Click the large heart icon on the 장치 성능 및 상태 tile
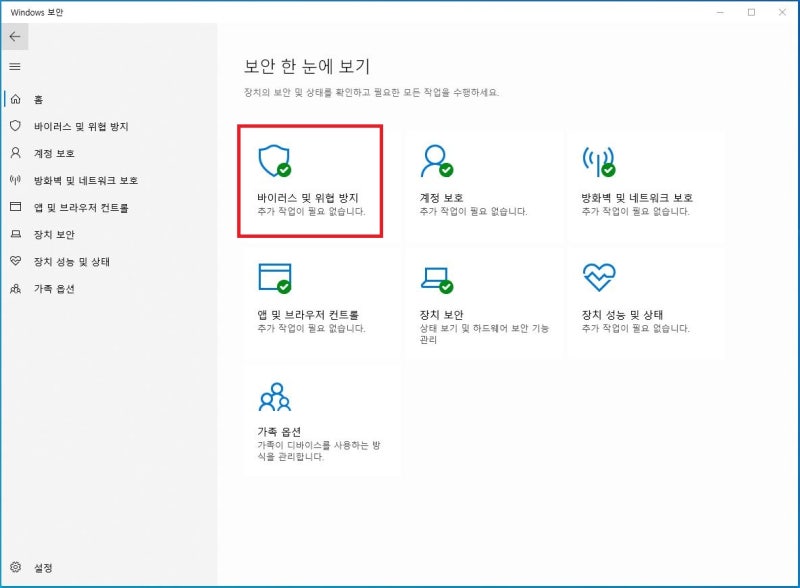This screenshot has height=588, width=800. [x=599, y=277]
